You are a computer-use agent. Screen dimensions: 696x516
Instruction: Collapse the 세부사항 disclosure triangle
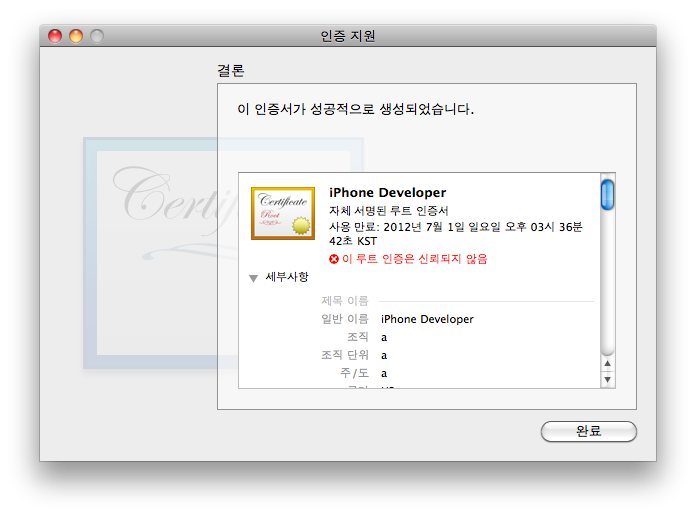coord(253,278)
